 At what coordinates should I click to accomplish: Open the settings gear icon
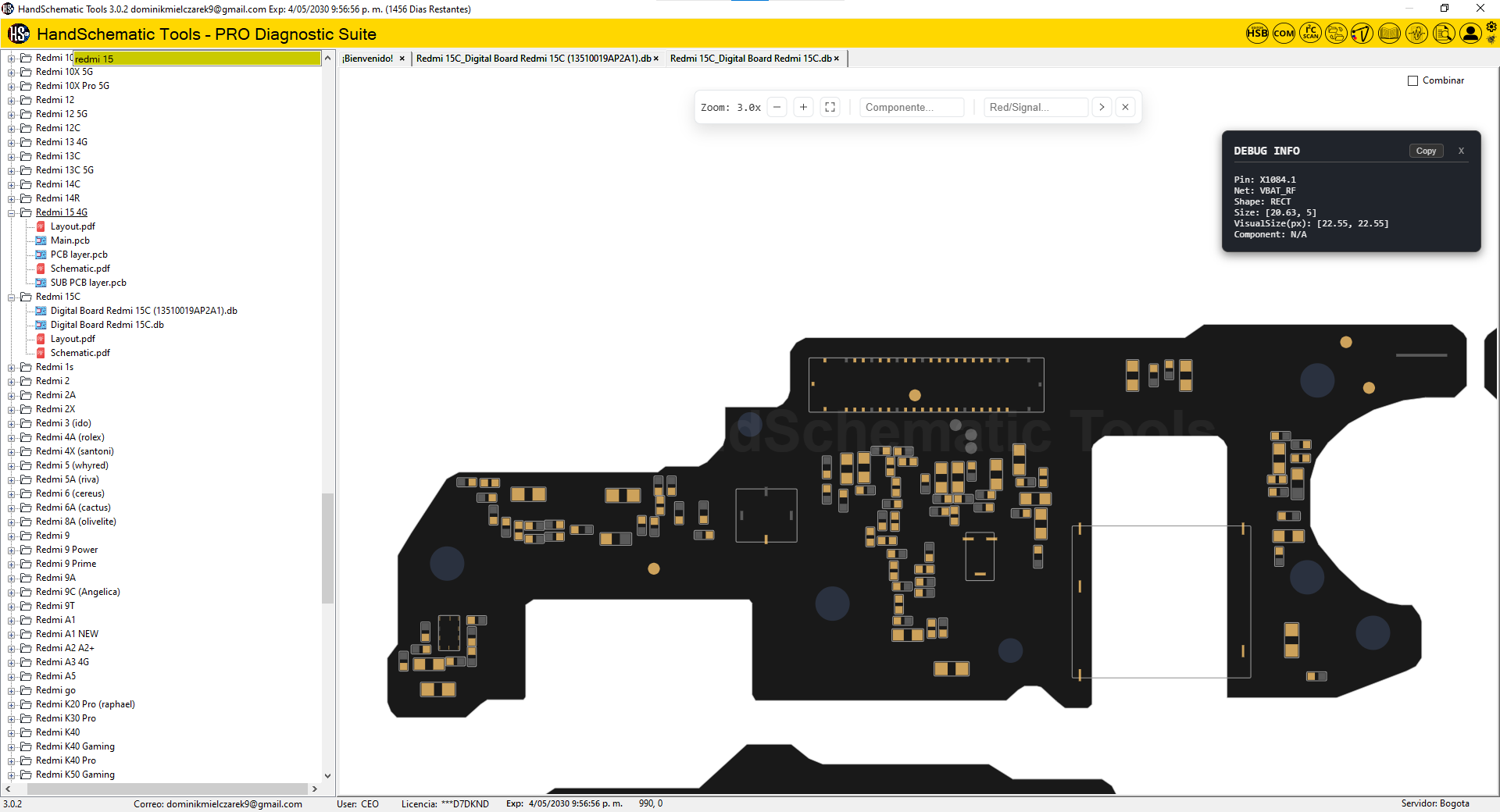[1491, 27]
